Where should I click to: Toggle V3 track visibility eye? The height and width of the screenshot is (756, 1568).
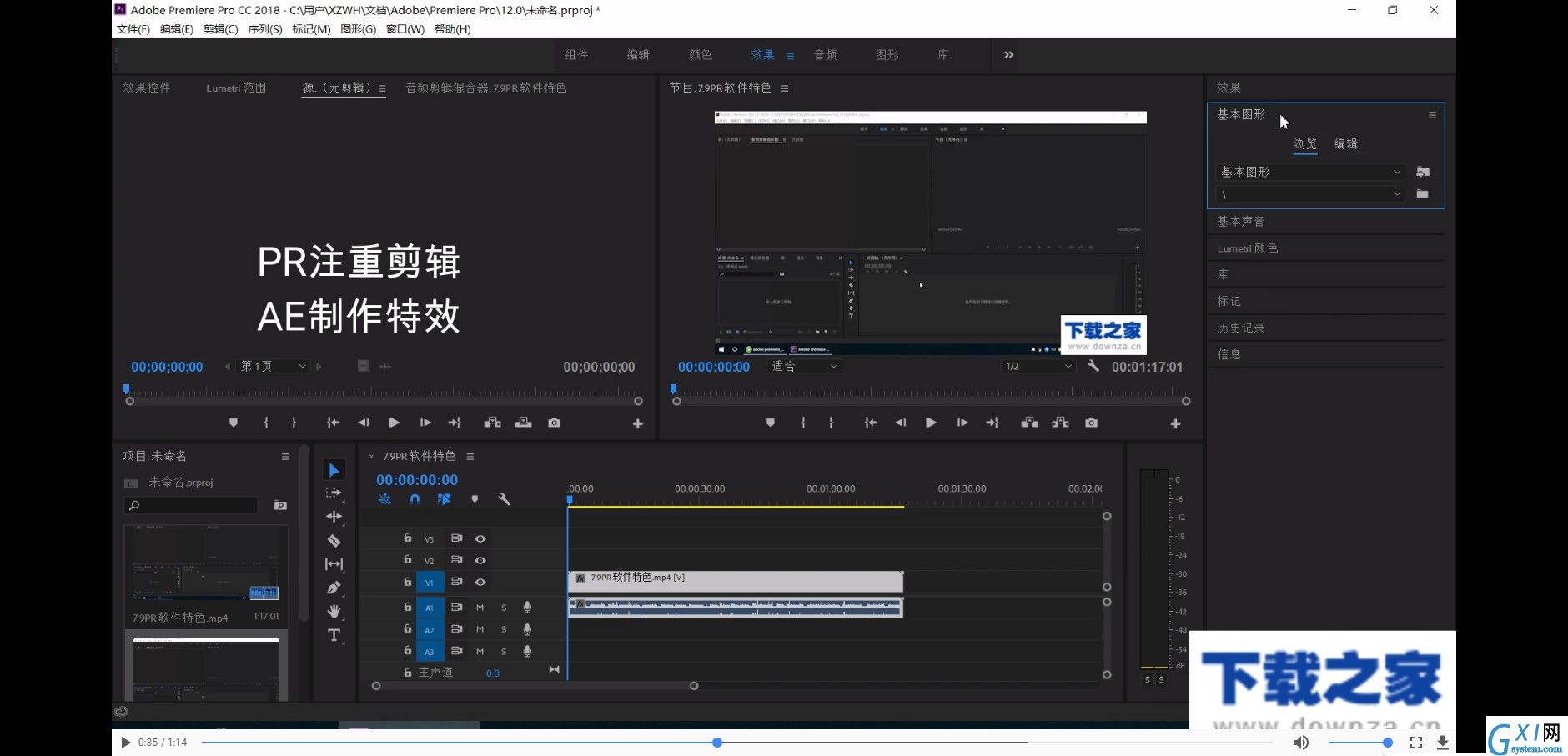click(480, 538)
